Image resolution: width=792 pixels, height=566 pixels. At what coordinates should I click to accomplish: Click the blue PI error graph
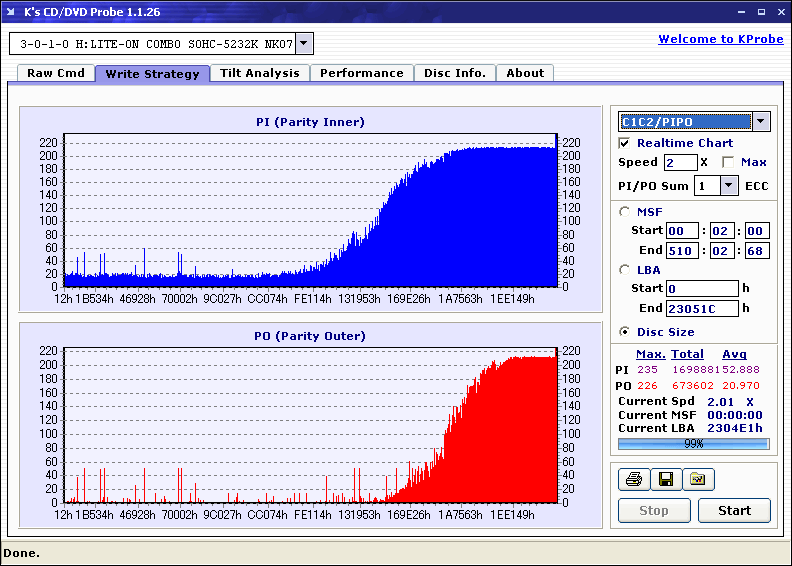[x=311, y=211]
